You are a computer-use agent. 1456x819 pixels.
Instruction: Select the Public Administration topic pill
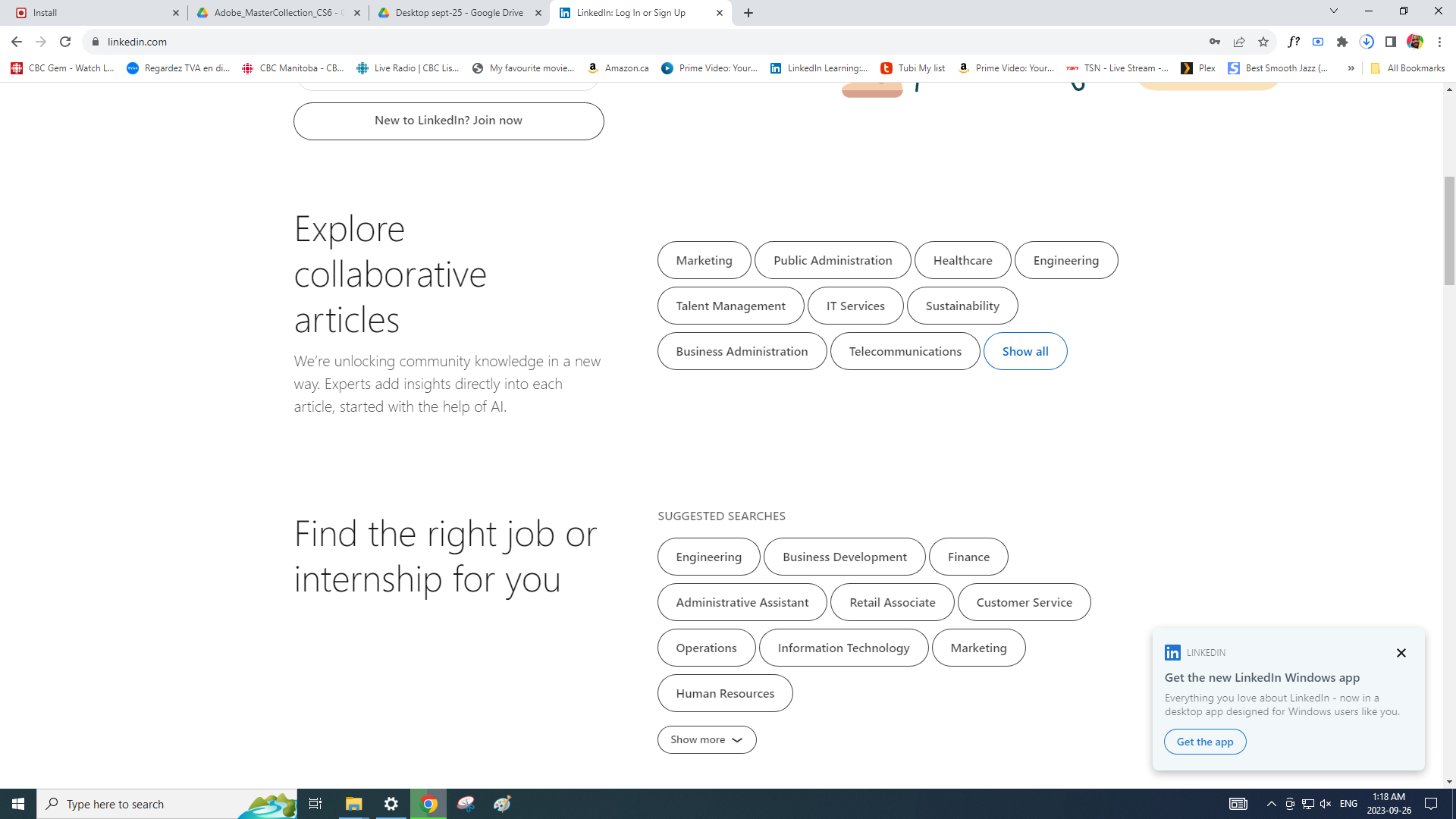(x=832, y=260)
